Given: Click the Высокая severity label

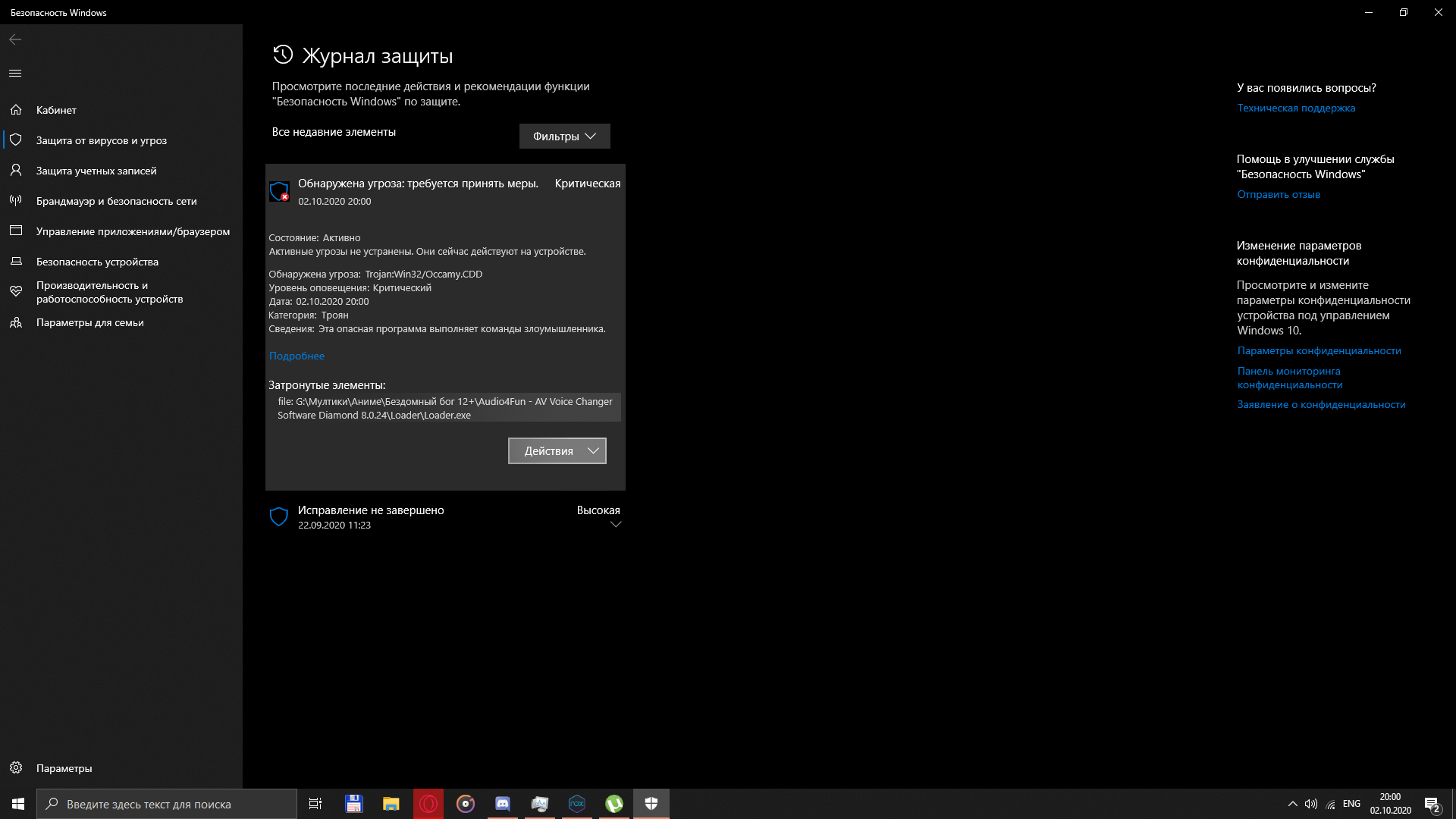Looking at the screenshot, I should point(598,510).
